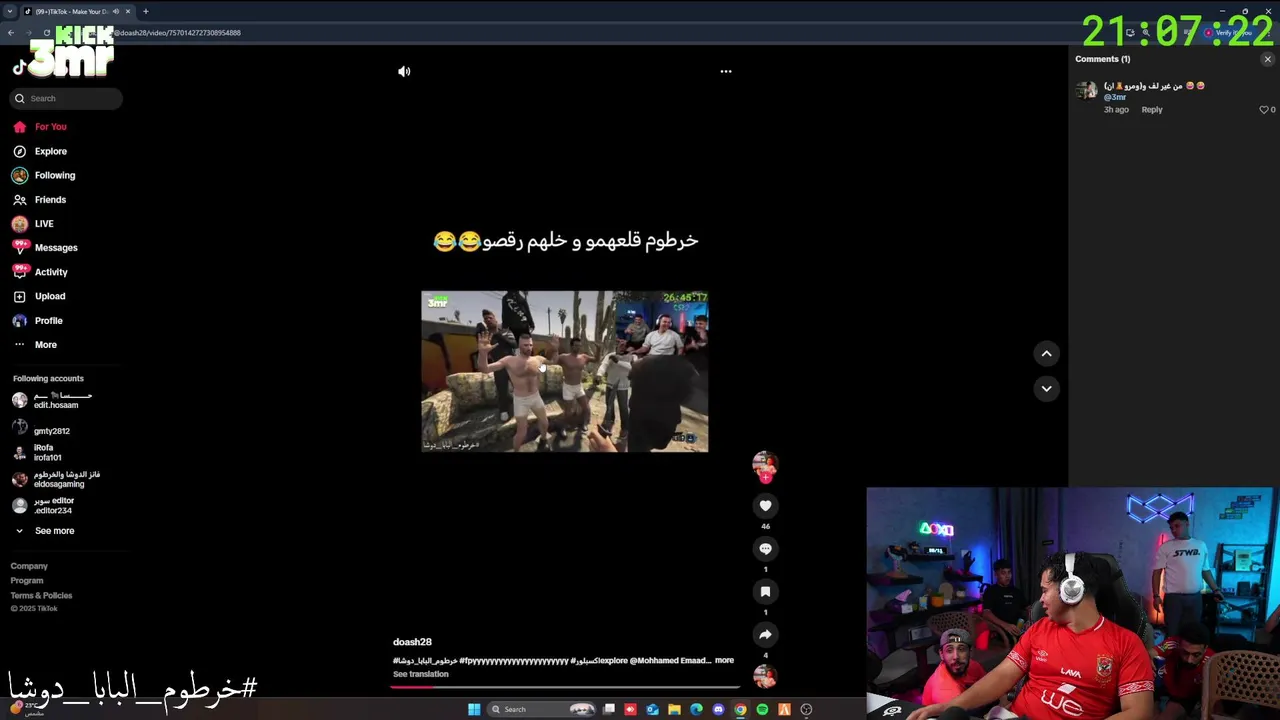Image resolution: width=1280 pixels, height=720 pixels.
Task: Bookmark the video to favorites
Action: [x=765, y=592]
